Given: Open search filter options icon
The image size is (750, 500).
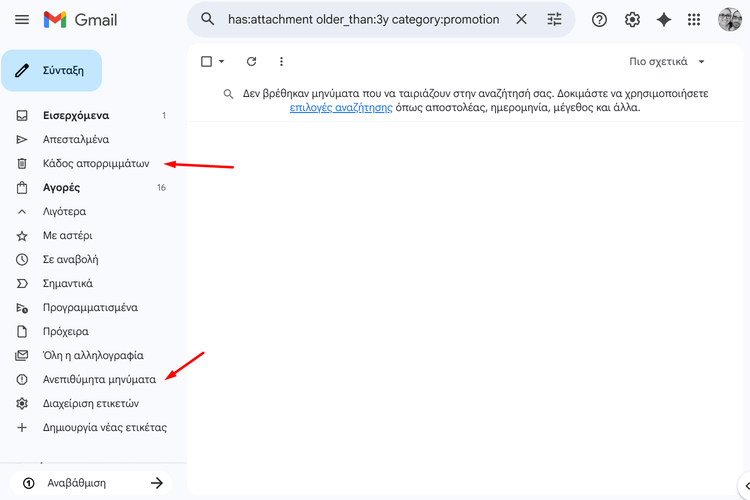Looking at the screenshot, I should (x=555, y=19).
